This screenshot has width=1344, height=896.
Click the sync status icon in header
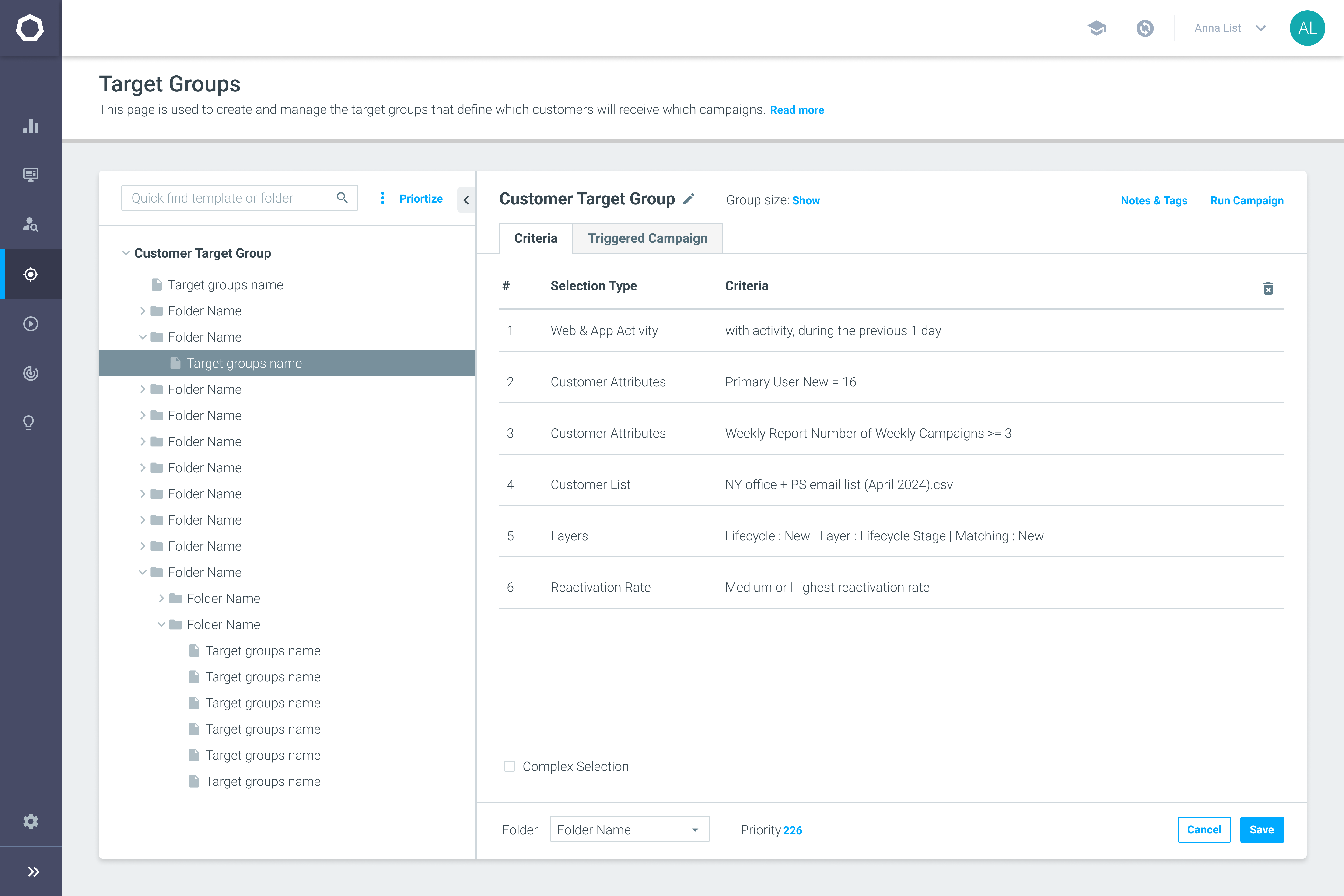[x=1145, y=28]
